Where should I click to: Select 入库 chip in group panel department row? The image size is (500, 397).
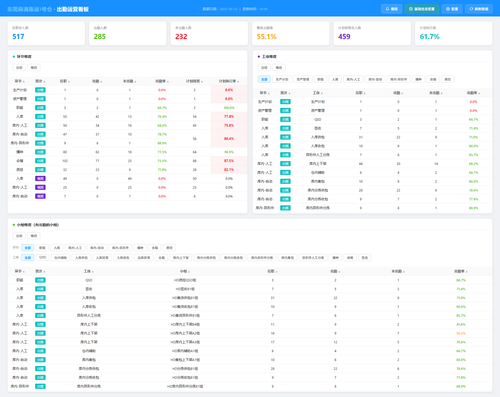point(57,248)
